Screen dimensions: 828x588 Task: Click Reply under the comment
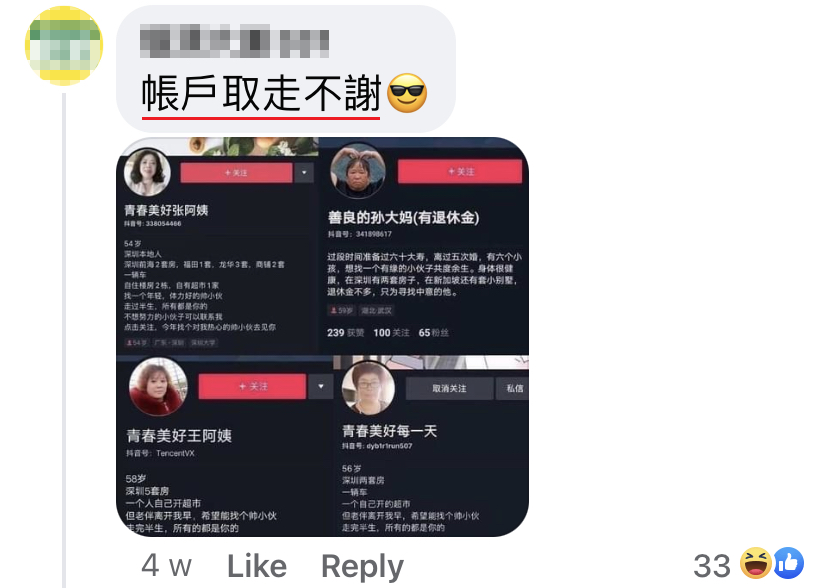click(363, 567)
